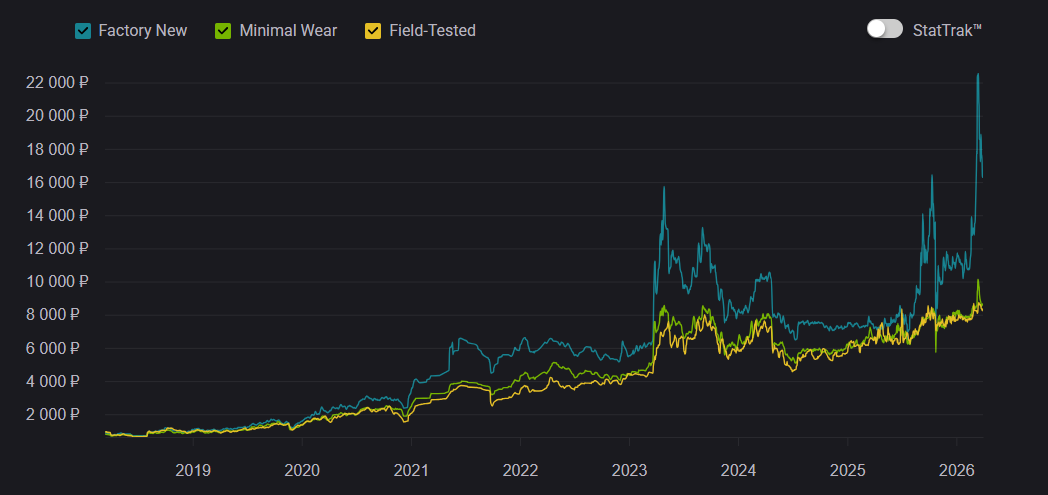Viewport: 1048px width, 495px height.
Task: Select the 2025 year axis label
Action: pyautogui.click(x=847, y=470)
